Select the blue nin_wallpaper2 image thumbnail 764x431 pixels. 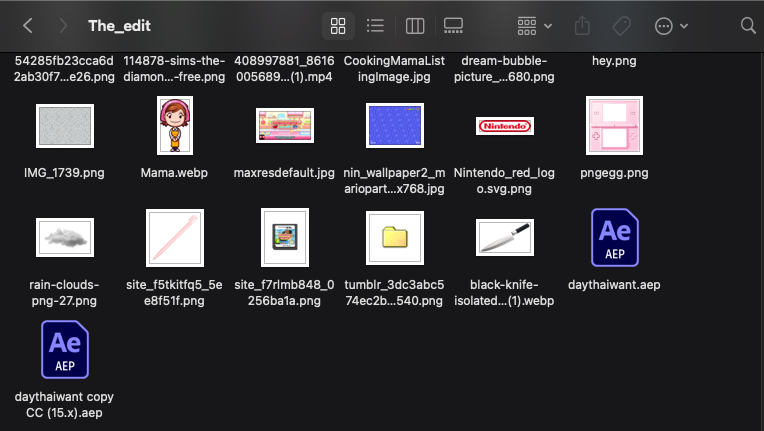(395, 125)
